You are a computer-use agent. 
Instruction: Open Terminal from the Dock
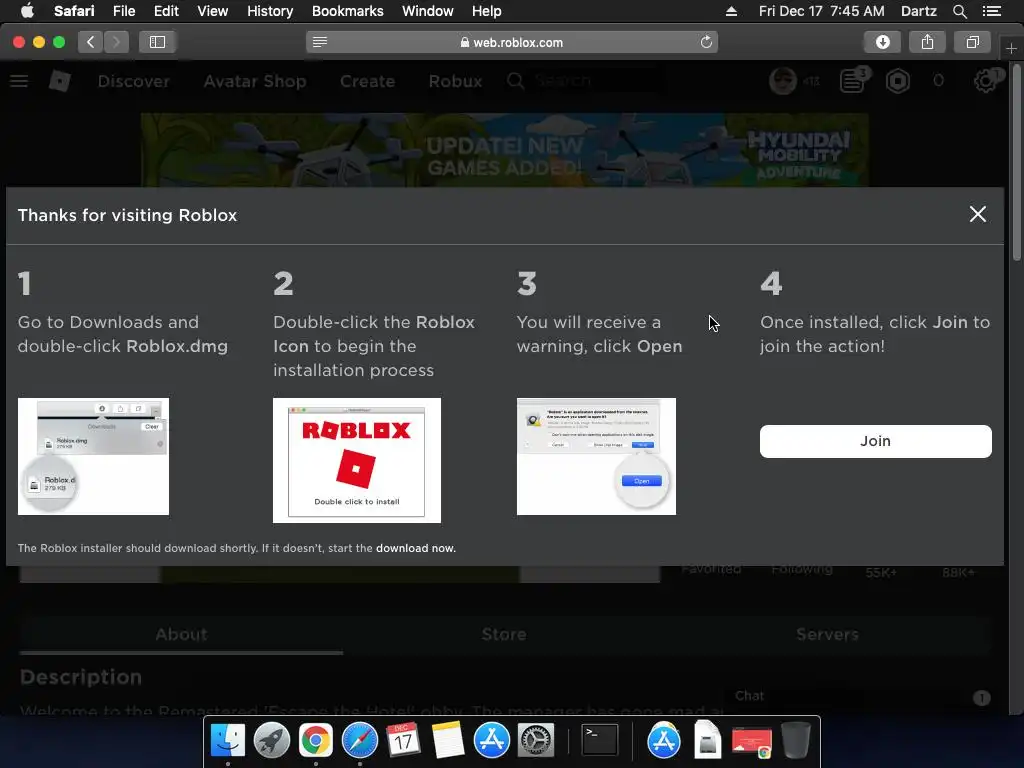point(600,741)
